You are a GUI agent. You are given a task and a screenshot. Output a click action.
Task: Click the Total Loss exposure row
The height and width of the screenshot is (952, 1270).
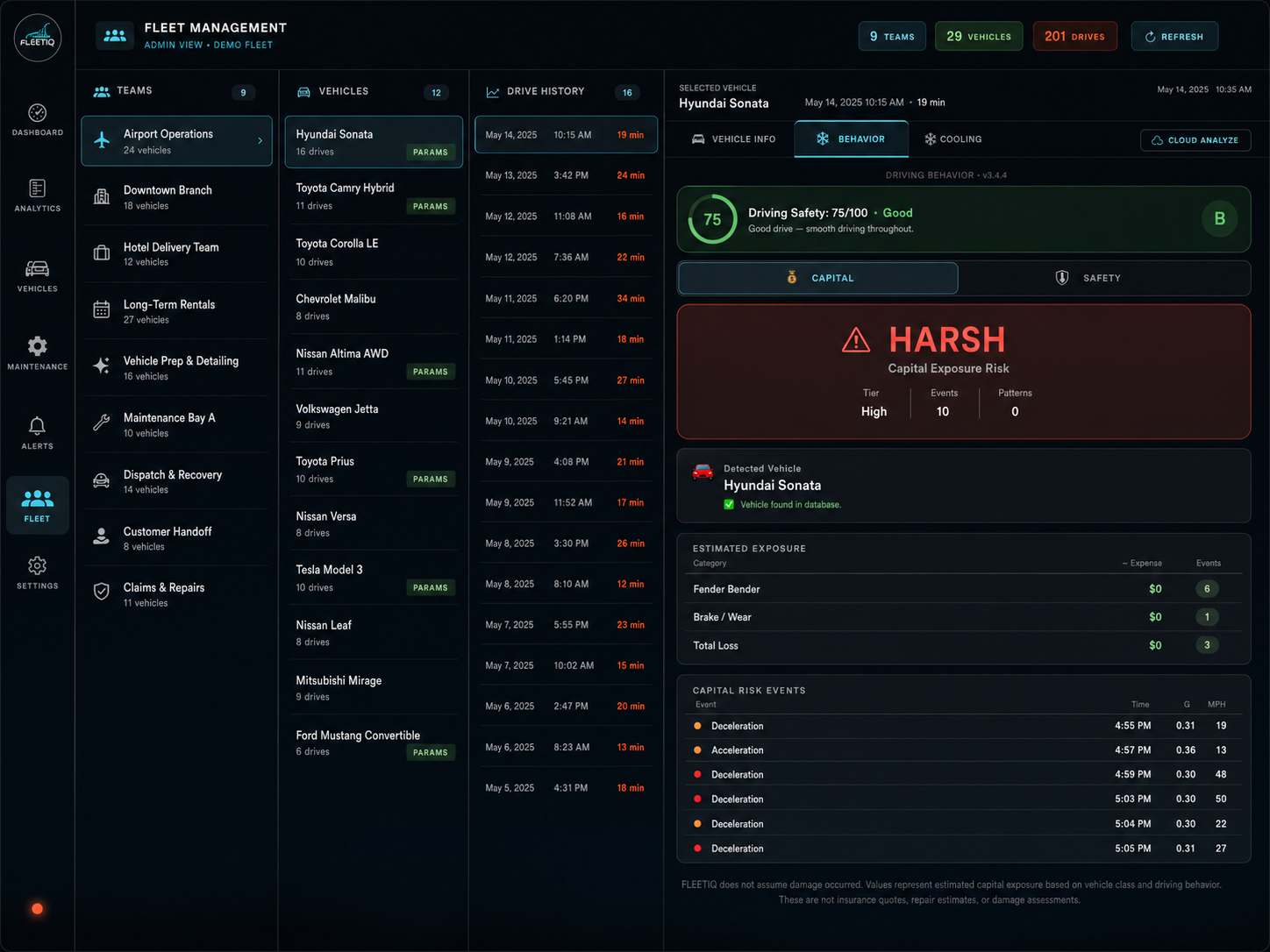tap(963, 645)
